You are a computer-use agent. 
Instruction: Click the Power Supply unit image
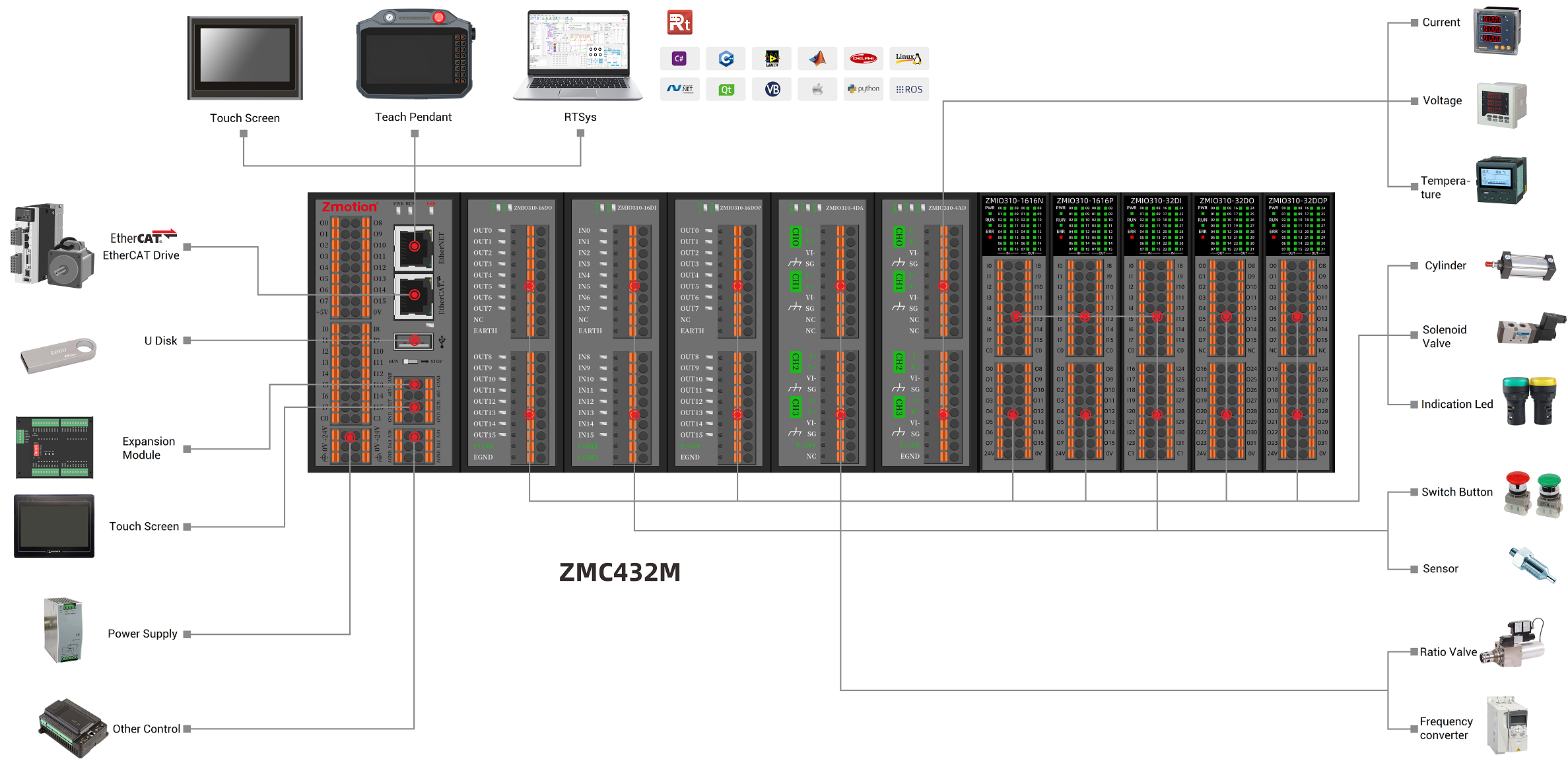tap(63, 630)
